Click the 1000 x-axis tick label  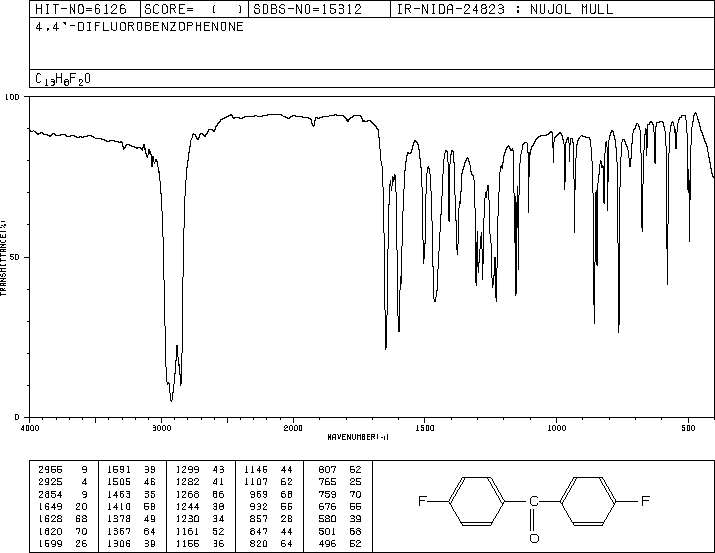click(x=556, y=428)
